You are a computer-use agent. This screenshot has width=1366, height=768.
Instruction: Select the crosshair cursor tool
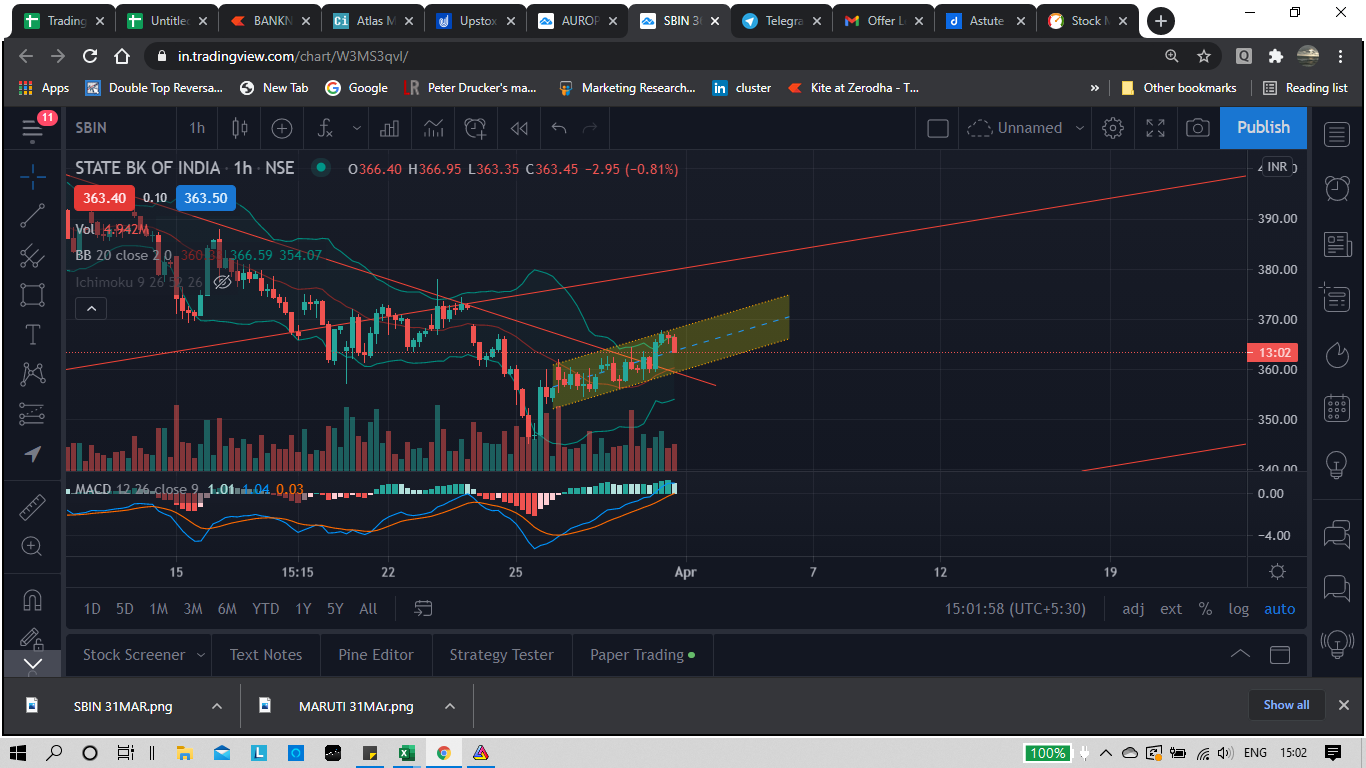pos(32,178)
